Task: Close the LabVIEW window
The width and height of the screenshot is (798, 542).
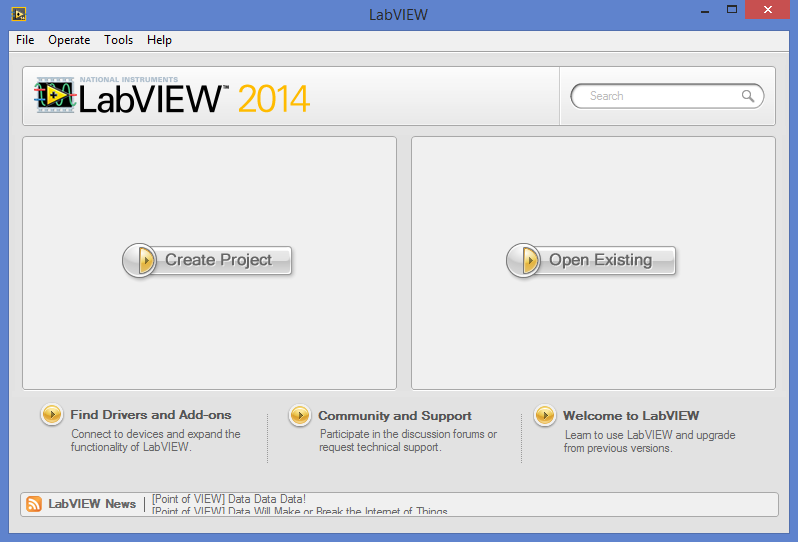Action: (x=767, y=10)
